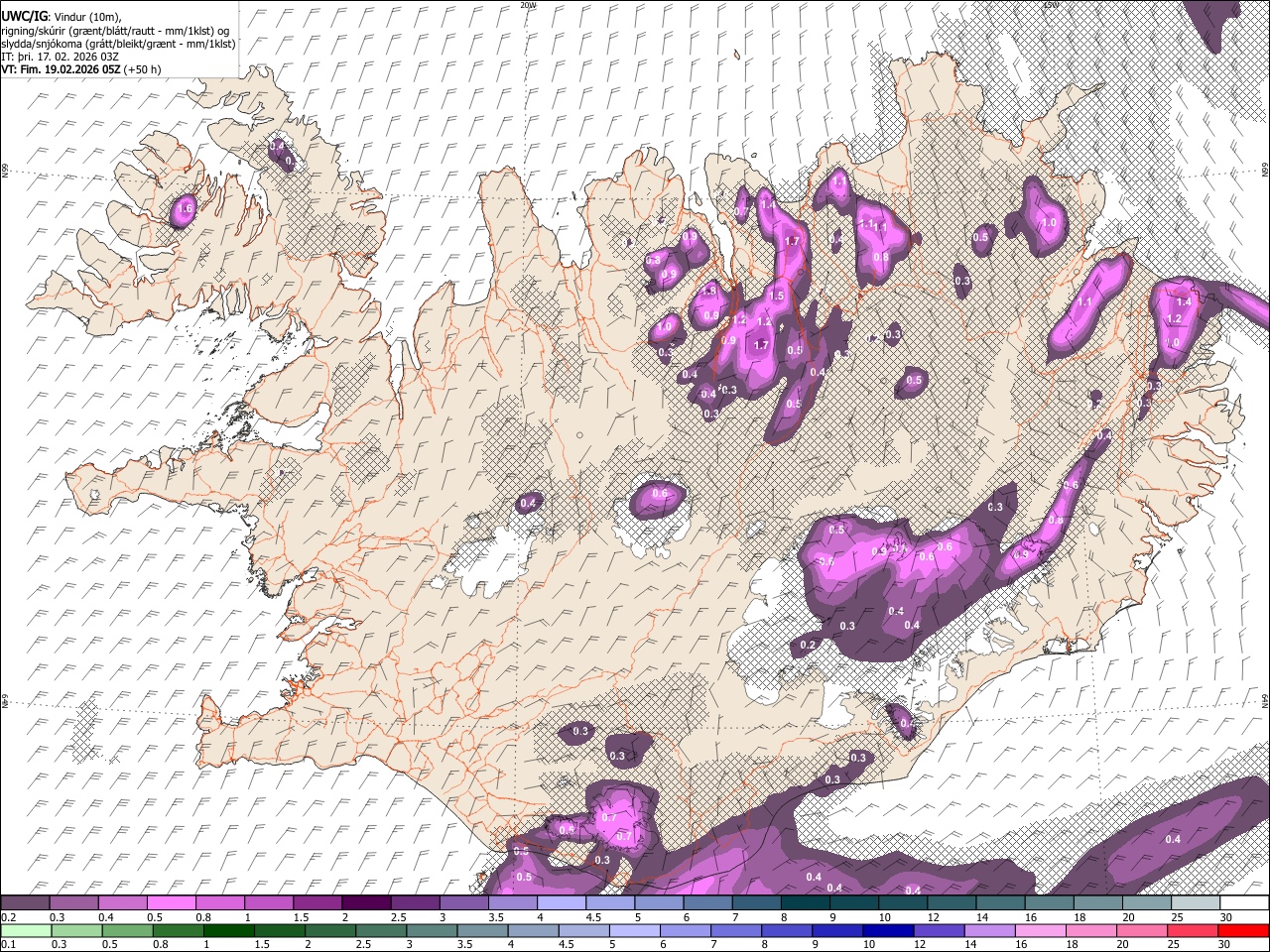Pick the deep blue rain swatch between 10 and 12

pyautogui.click(x=887, y=930)
